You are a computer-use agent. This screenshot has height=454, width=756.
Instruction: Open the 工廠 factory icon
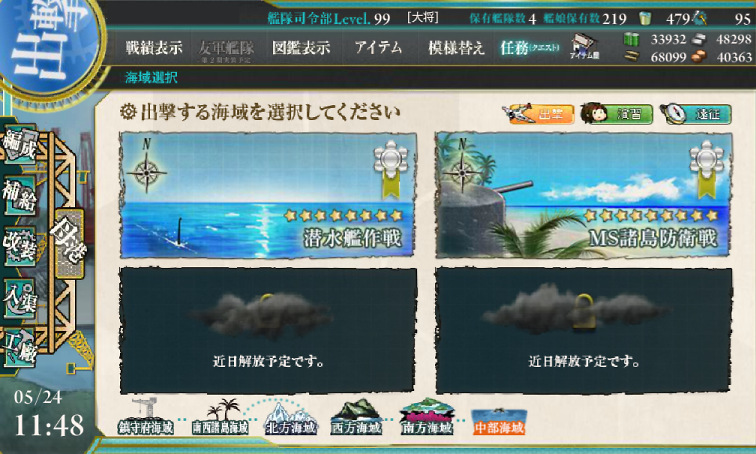[x=19, y=348]
